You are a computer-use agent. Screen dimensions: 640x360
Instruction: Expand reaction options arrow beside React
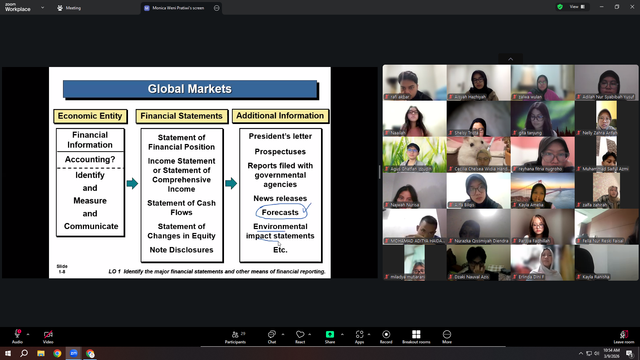310,335
